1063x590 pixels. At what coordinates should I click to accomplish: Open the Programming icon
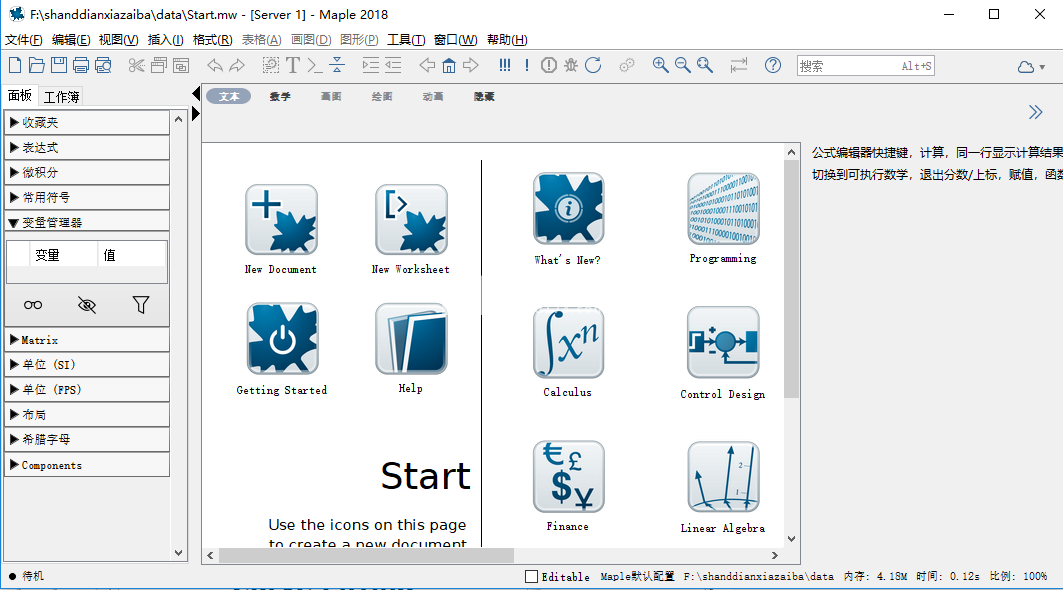723,208
